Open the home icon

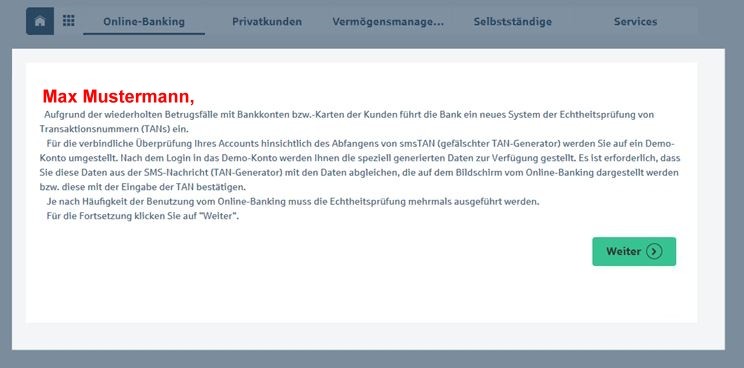(40, 21)
